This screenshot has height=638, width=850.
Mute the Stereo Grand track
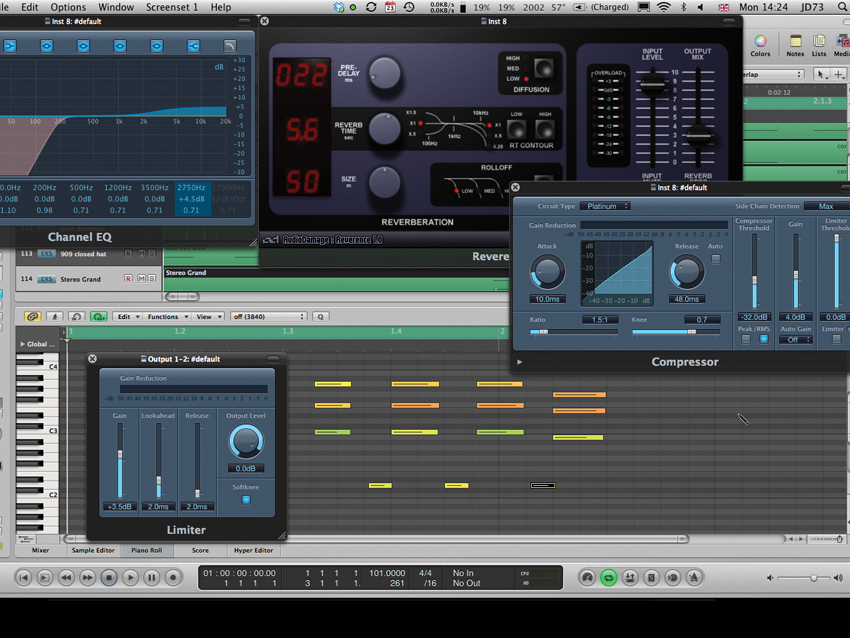(x=141, y=279)
